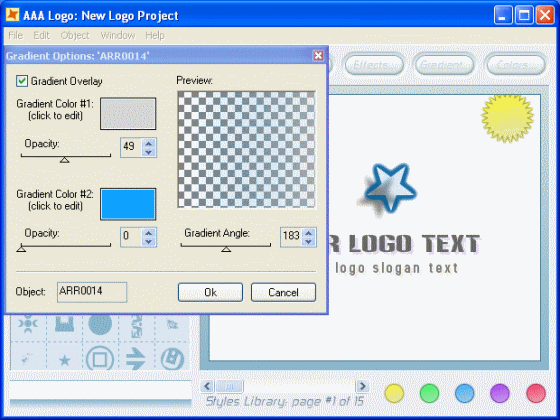Uncheck the Gradient Overlay checkbox

(22, 81)
